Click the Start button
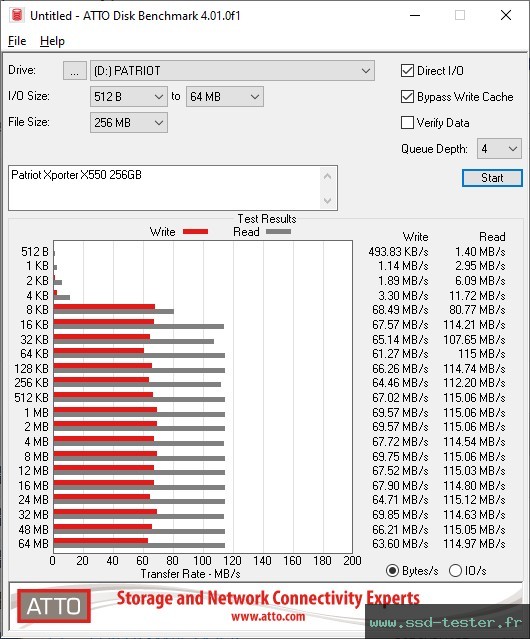Image resolution: width=530 pixels, height=639 pixels. (x=492, y=178)
